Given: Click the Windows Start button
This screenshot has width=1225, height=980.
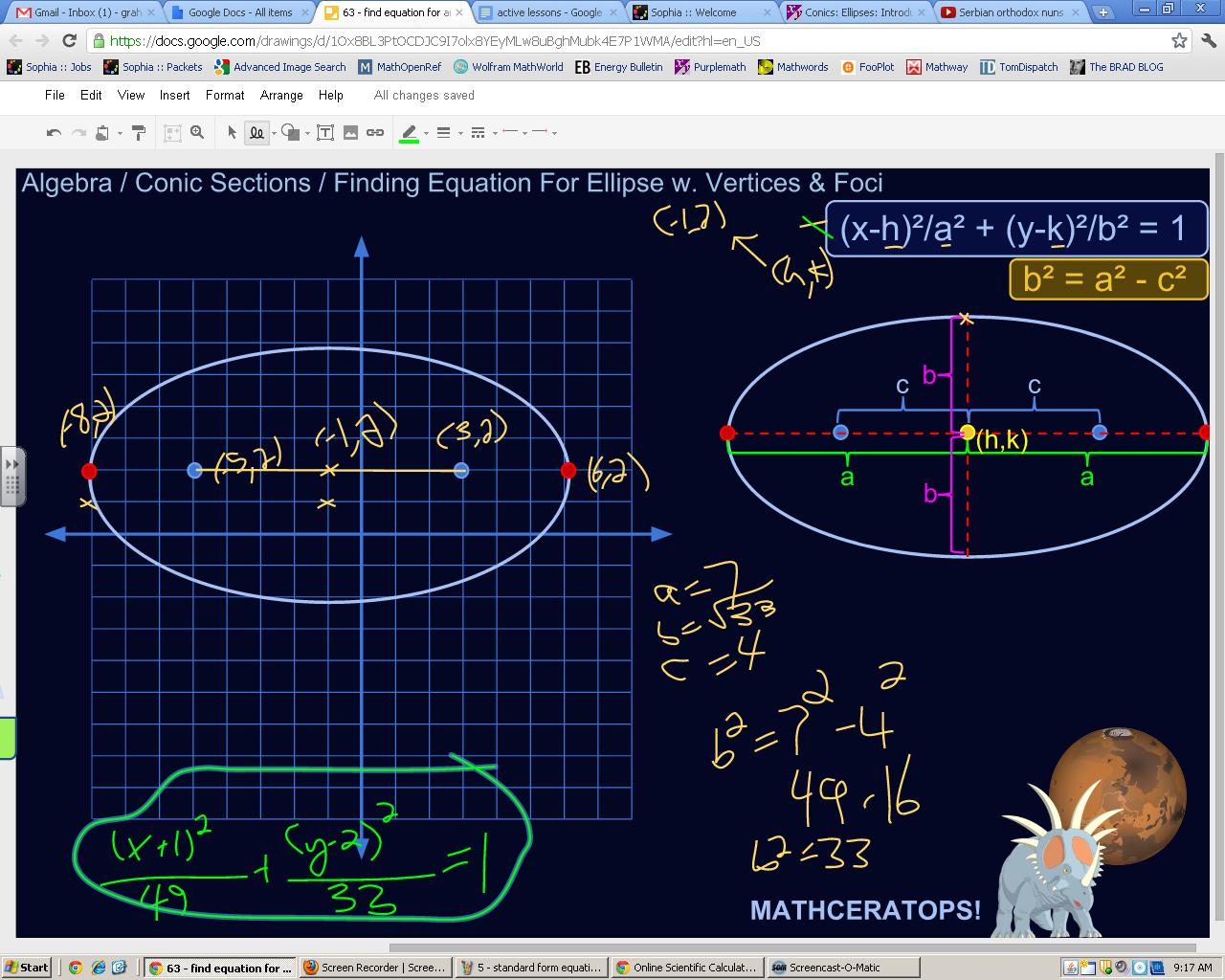Looking at the screenshot, I should pyautogui.click(x=26, y=968).
